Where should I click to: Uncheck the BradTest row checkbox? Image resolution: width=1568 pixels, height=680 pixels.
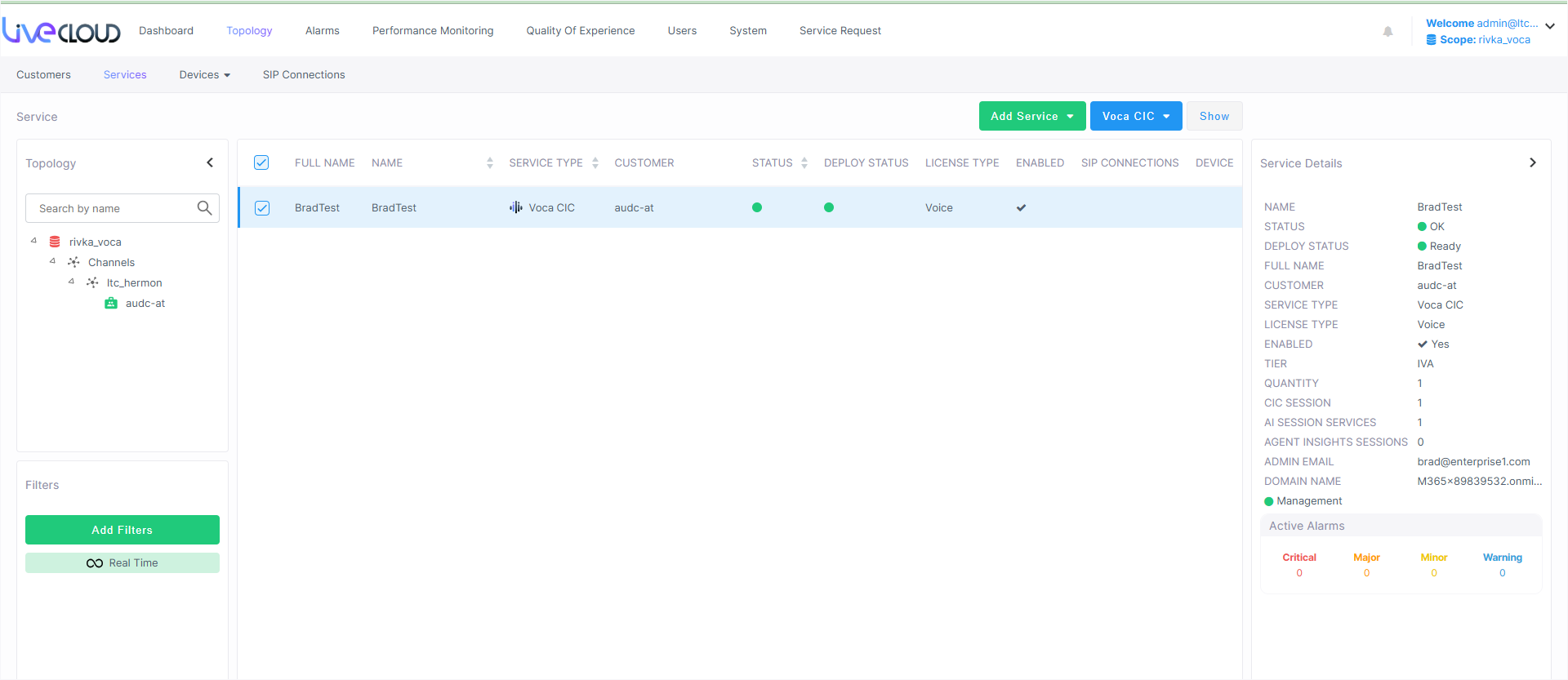pos(262,207)
